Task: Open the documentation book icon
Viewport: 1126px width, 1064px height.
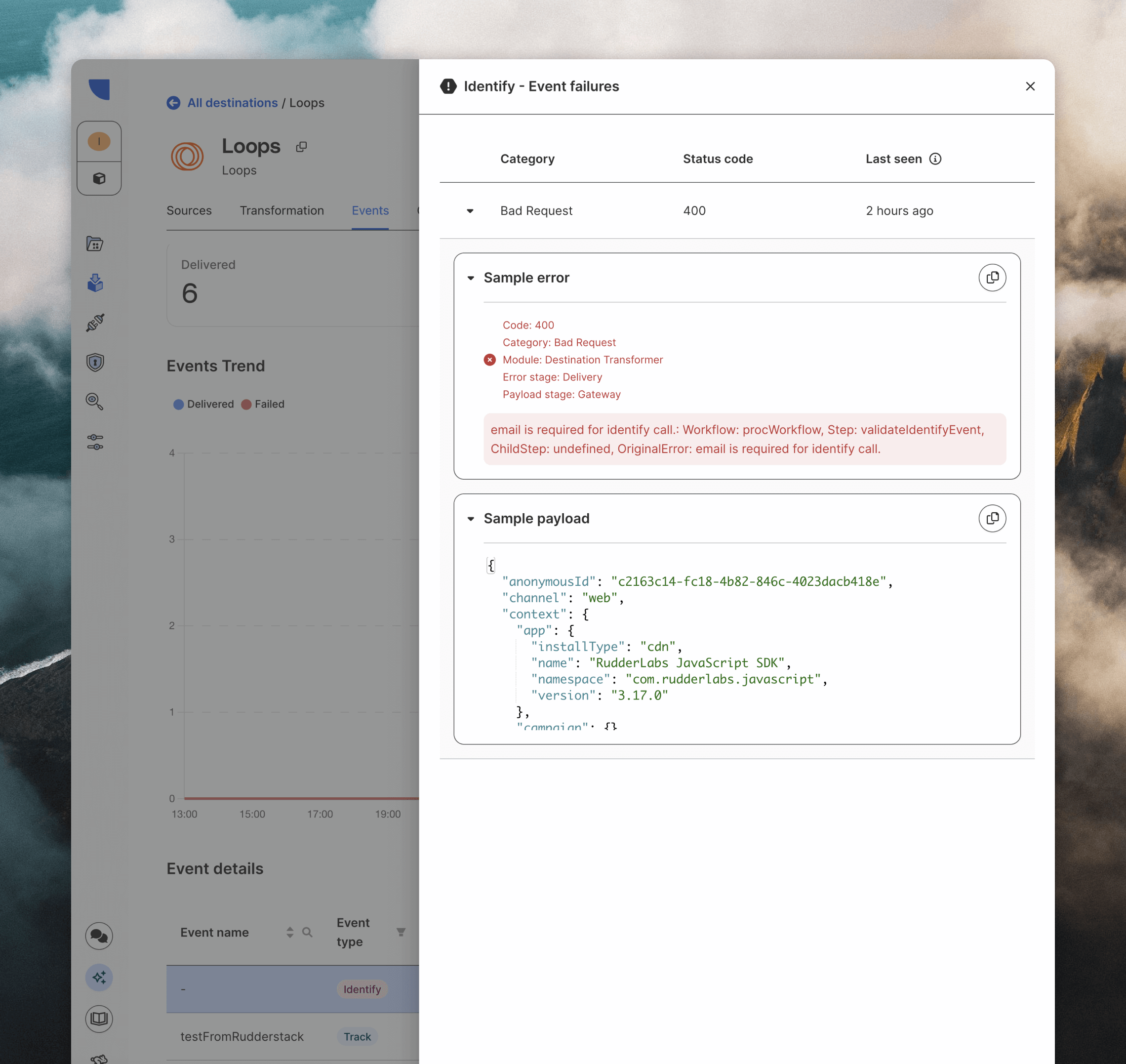Action: point(99,1019)
